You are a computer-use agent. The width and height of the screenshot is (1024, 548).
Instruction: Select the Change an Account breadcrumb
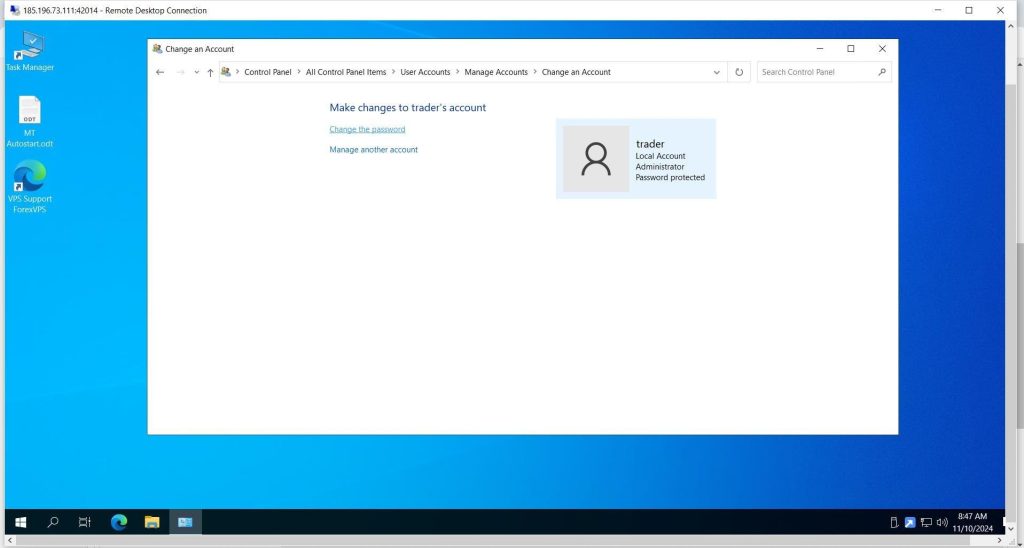click(x=576, y=73)
